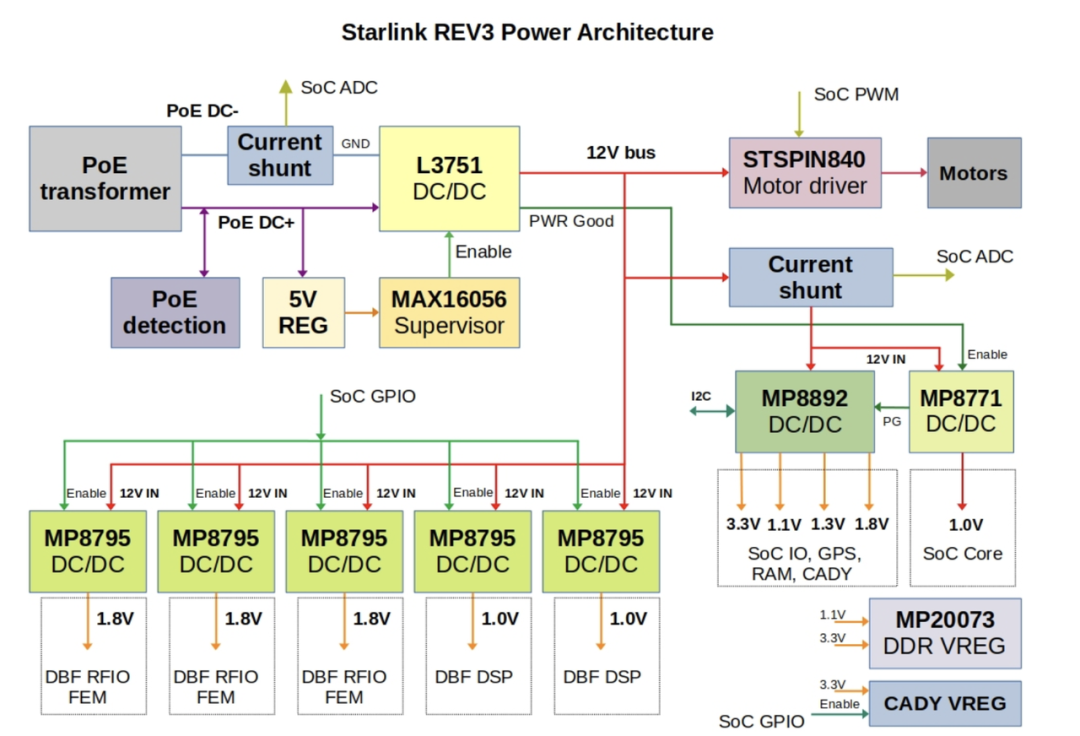The height and width of the screenshot is (736, 1080).
Task: Select SoC ADC label beside PoE DC-
Action: (x=339, y=87)
